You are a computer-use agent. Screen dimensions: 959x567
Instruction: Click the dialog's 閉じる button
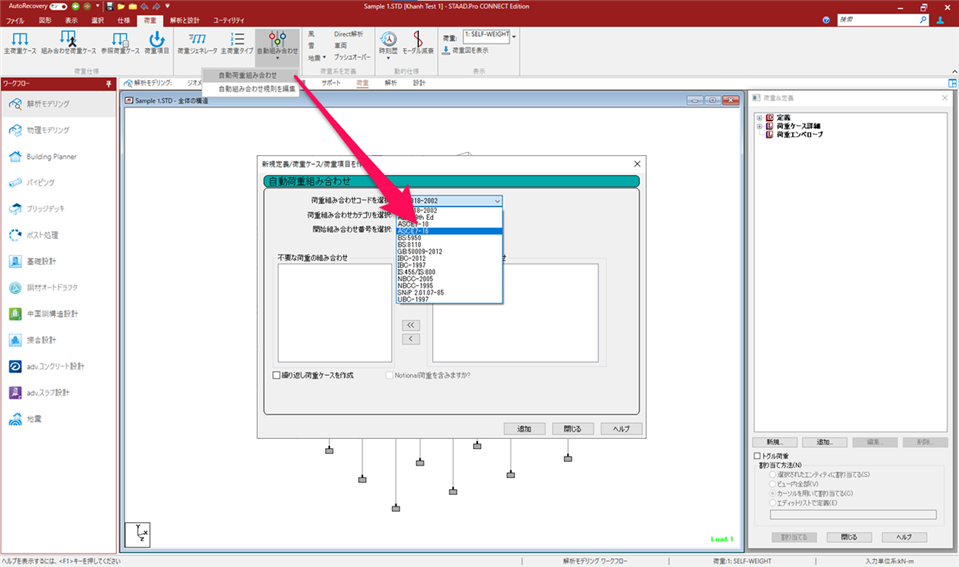(572, 429)
